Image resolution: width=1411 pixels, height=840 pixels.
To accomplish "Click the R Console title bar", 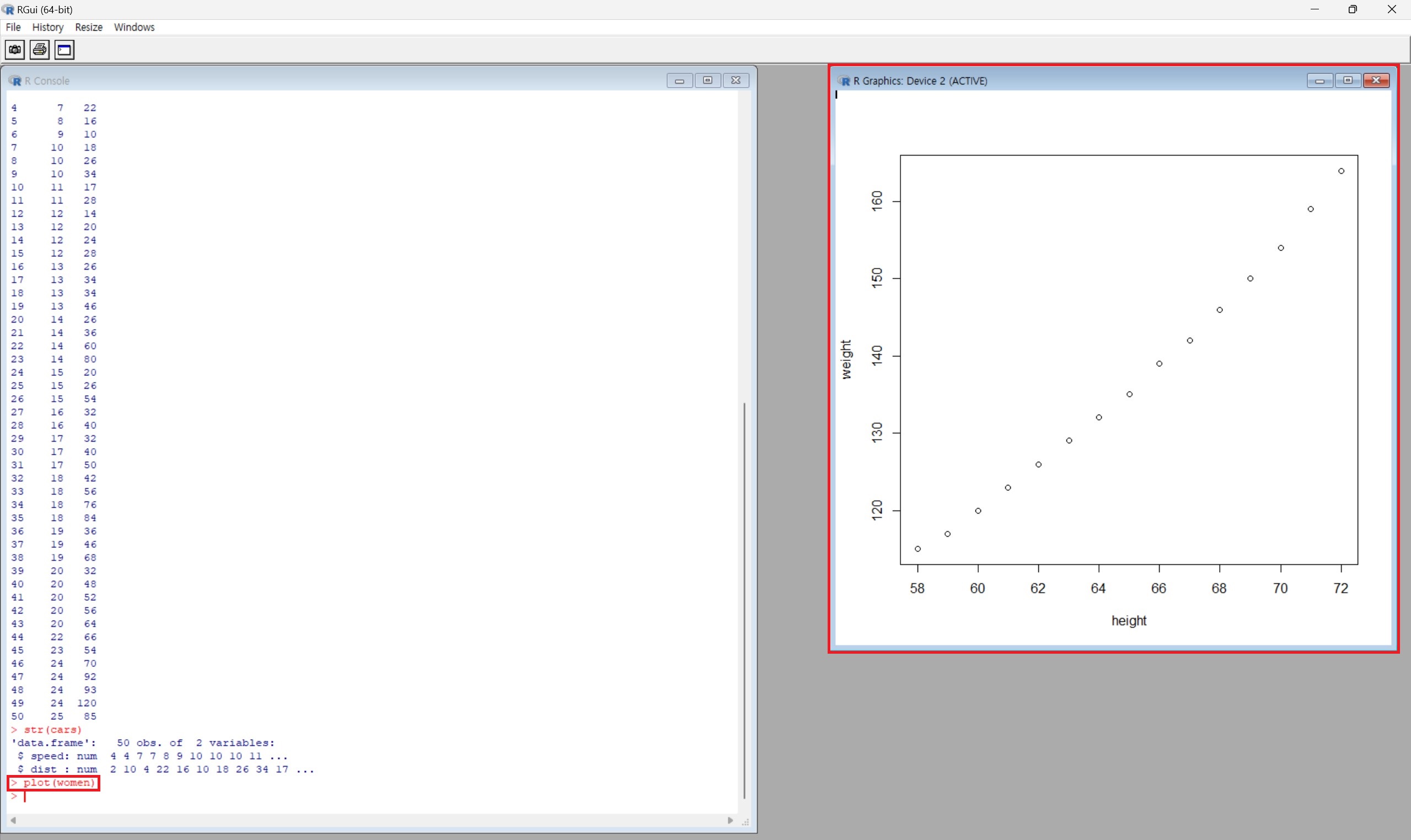I will (x=340, y=81).
